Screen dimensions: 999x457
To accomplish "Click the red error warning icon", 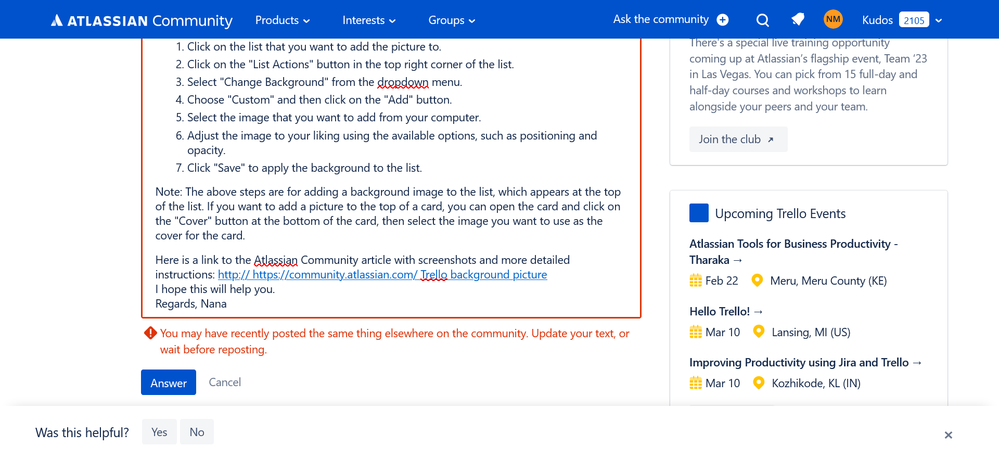I will click(150, 333).
